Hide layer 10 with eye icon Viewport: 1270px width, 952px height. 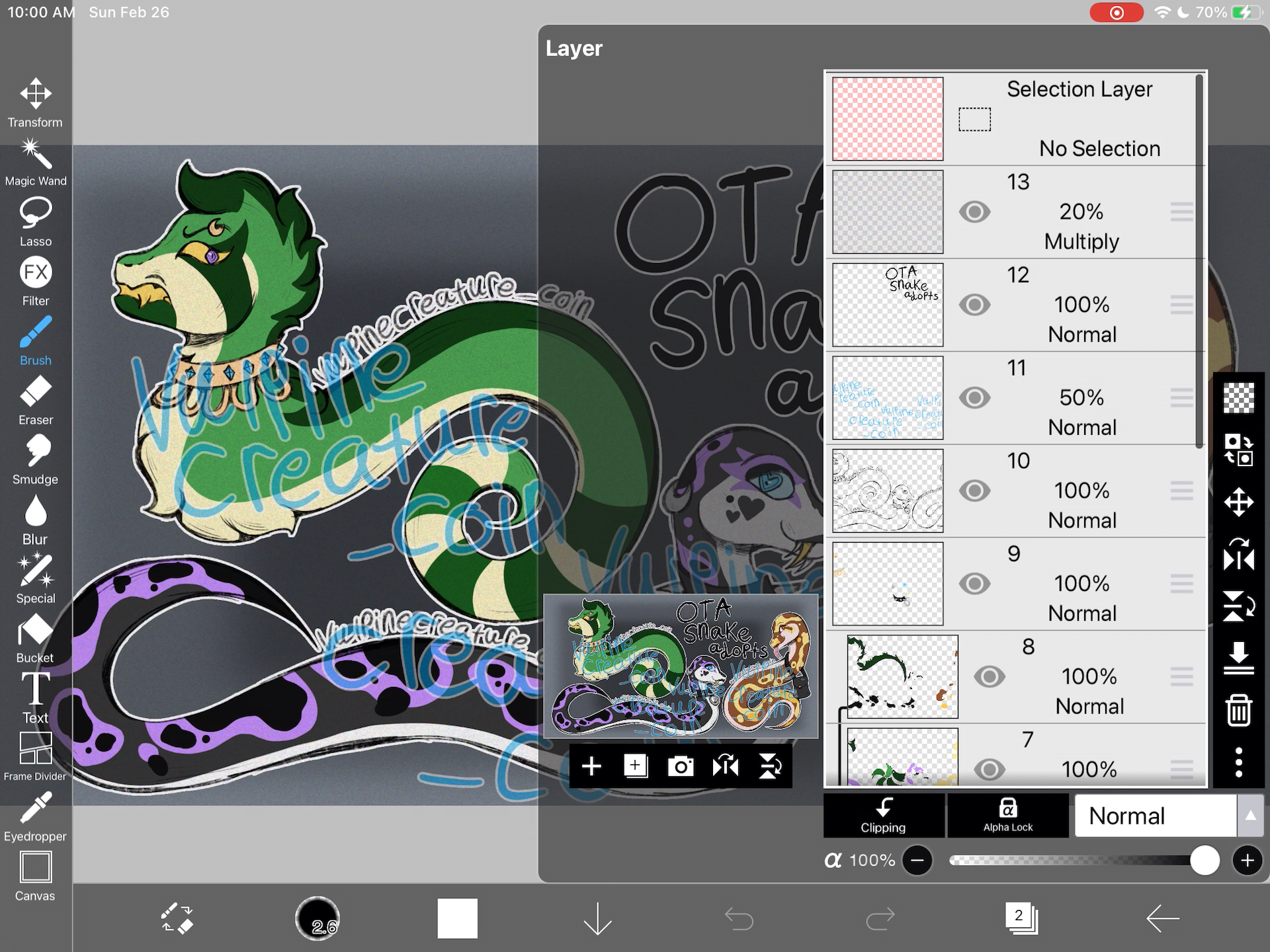[x=974, y=491]
